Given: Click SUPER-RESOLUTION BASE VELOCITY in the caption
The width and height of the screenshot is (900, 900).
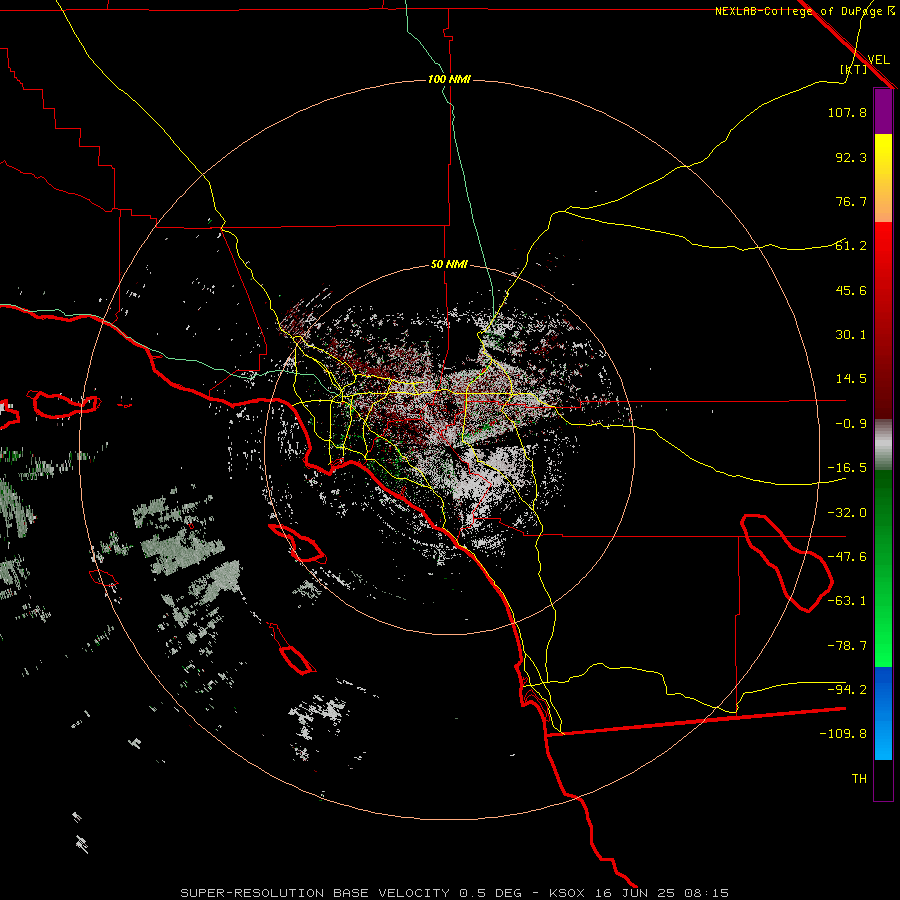Looking at the screenshot, I should [x=315, y=893].
